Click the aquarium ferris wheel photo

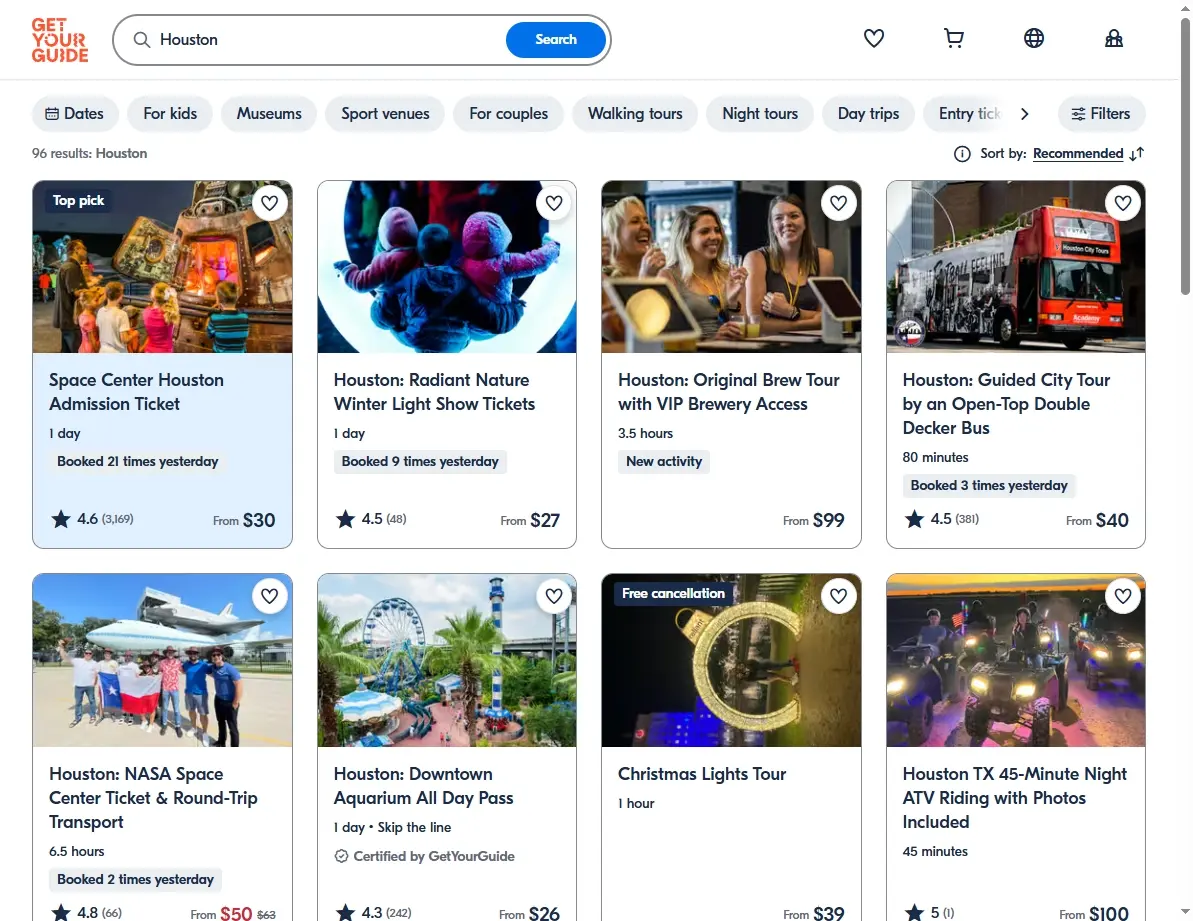(x=447, y=660)
